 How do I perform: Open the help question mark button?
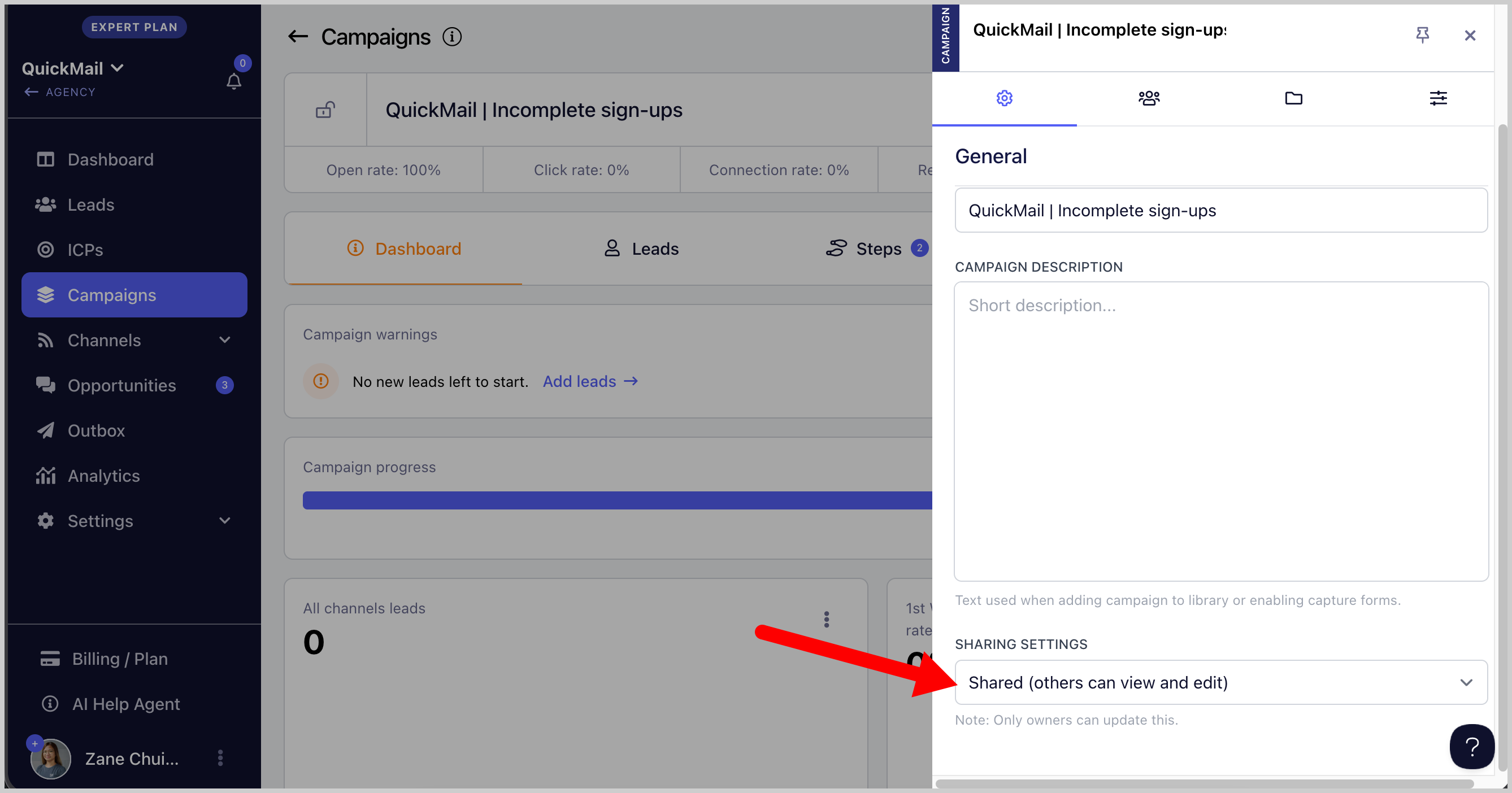coord(1472,747)
